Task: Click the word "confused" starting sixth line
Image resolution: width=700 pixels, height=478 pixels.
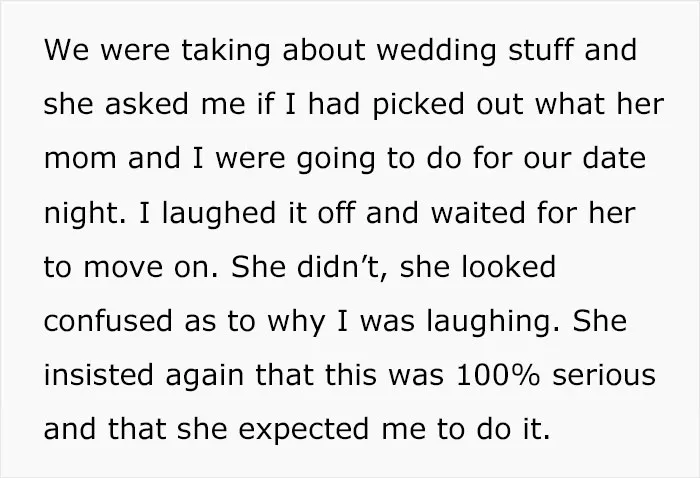Action: (x=108, y=320)
